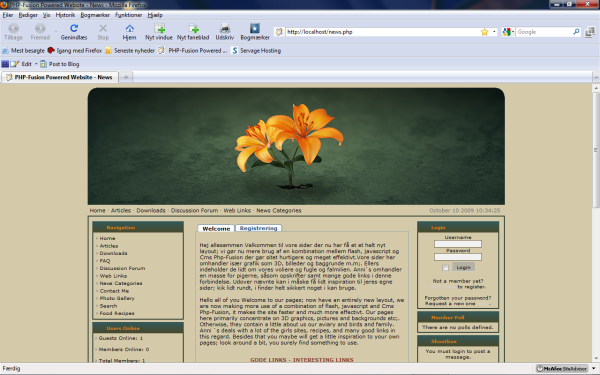The height and width of the screenshot is (375, 600).
Task: Open Articles link in Navigation panel
Action: click(109, 246)
